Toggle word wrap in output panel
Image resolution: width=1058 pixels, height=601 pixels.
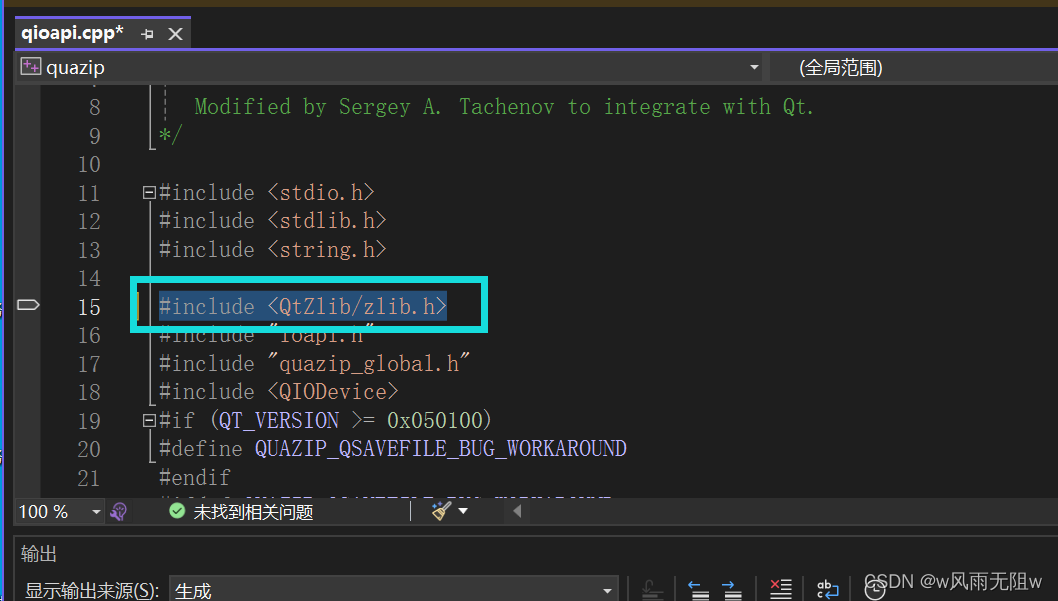pos(827,589)
